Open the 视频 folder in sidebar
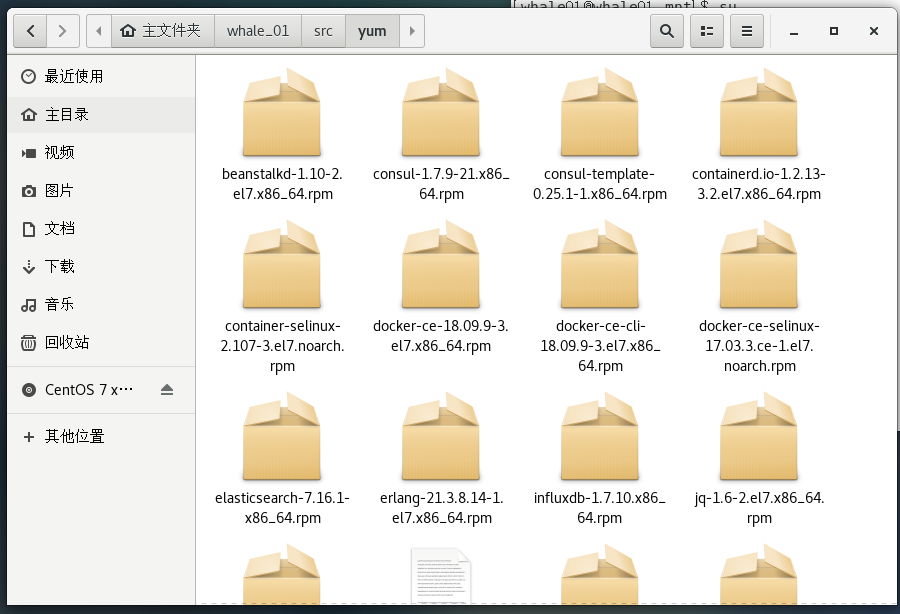The height and width of the screenshot is (614, 900). 102,153
